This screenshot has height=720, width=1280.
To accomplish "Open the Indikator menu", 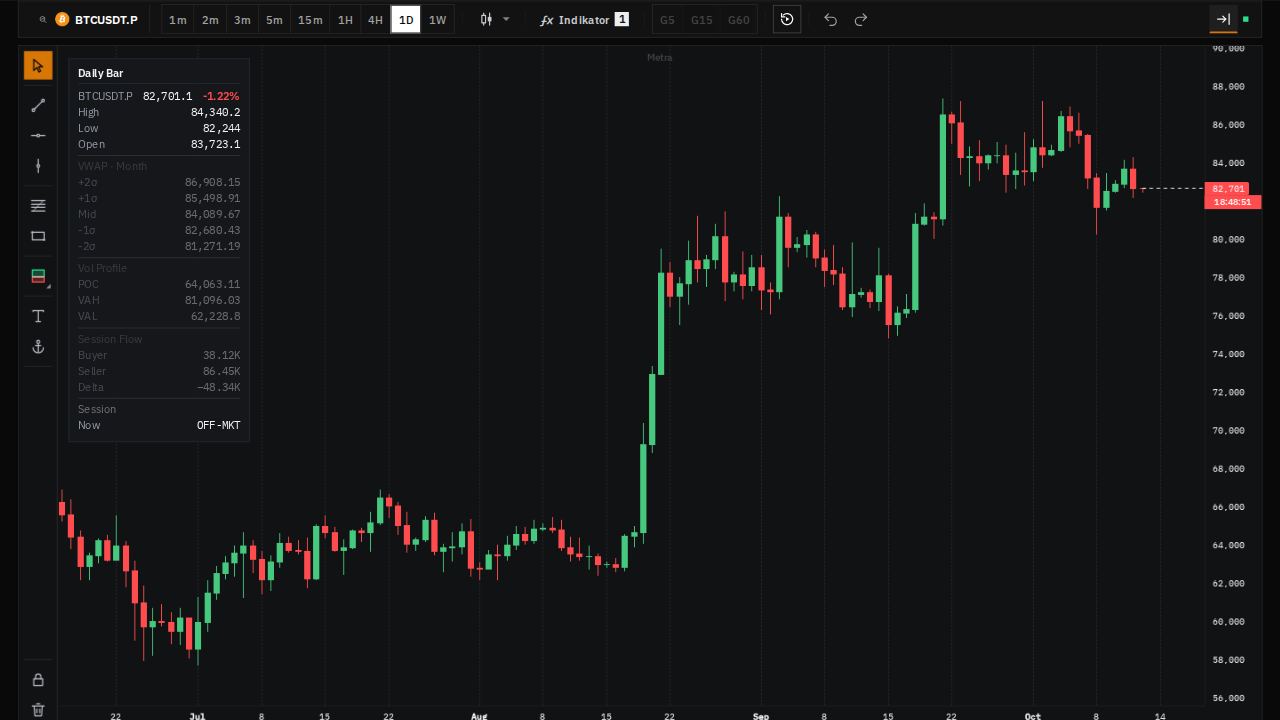I will (584, 20).
